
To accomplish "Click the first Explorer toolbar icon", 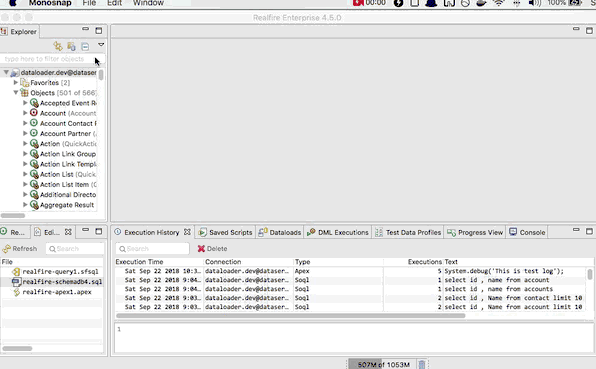I will tap(58, 46).
